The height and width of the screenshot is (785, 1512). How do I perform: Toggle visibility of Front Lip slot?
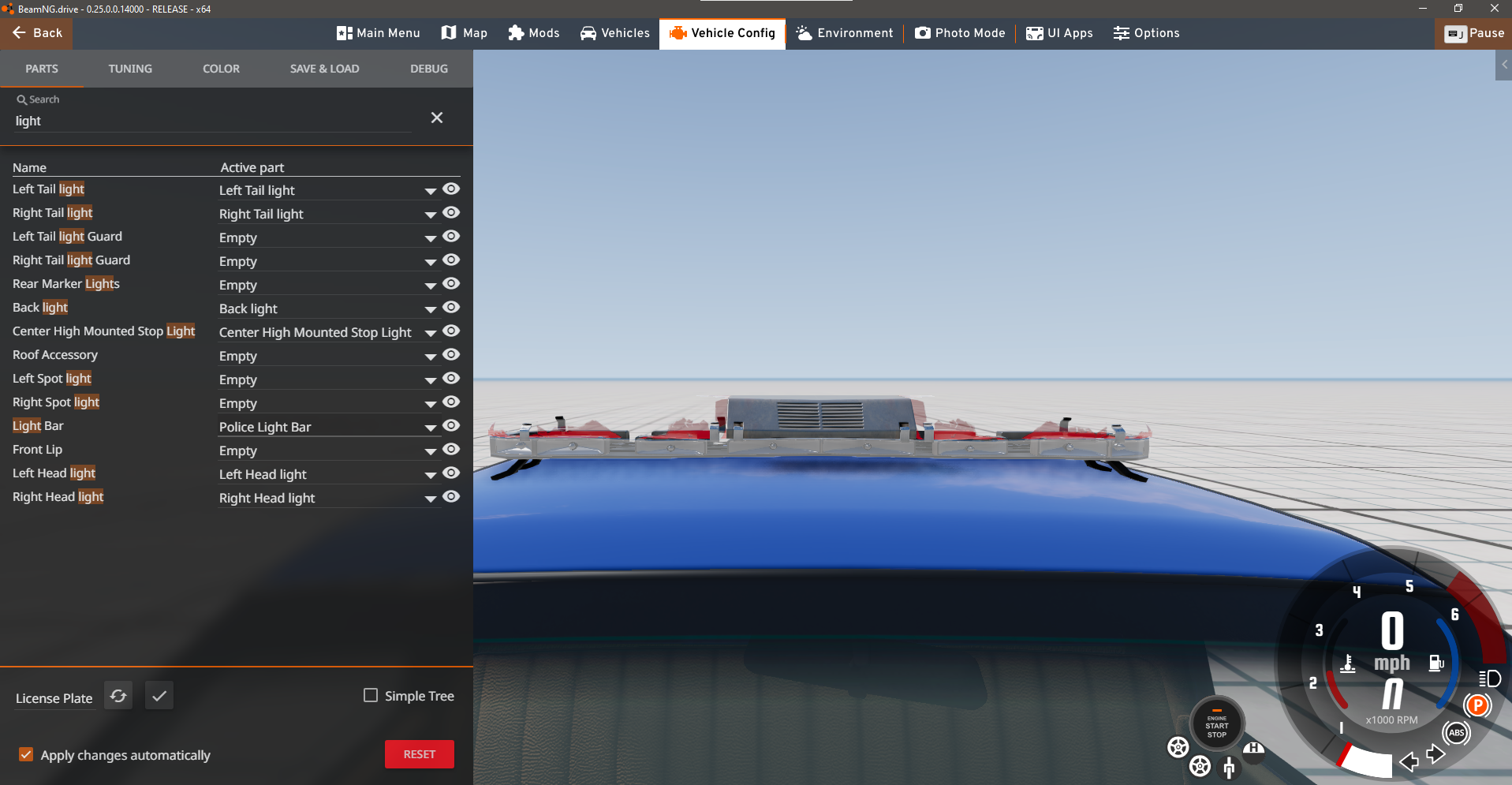(x=451, y=450)
